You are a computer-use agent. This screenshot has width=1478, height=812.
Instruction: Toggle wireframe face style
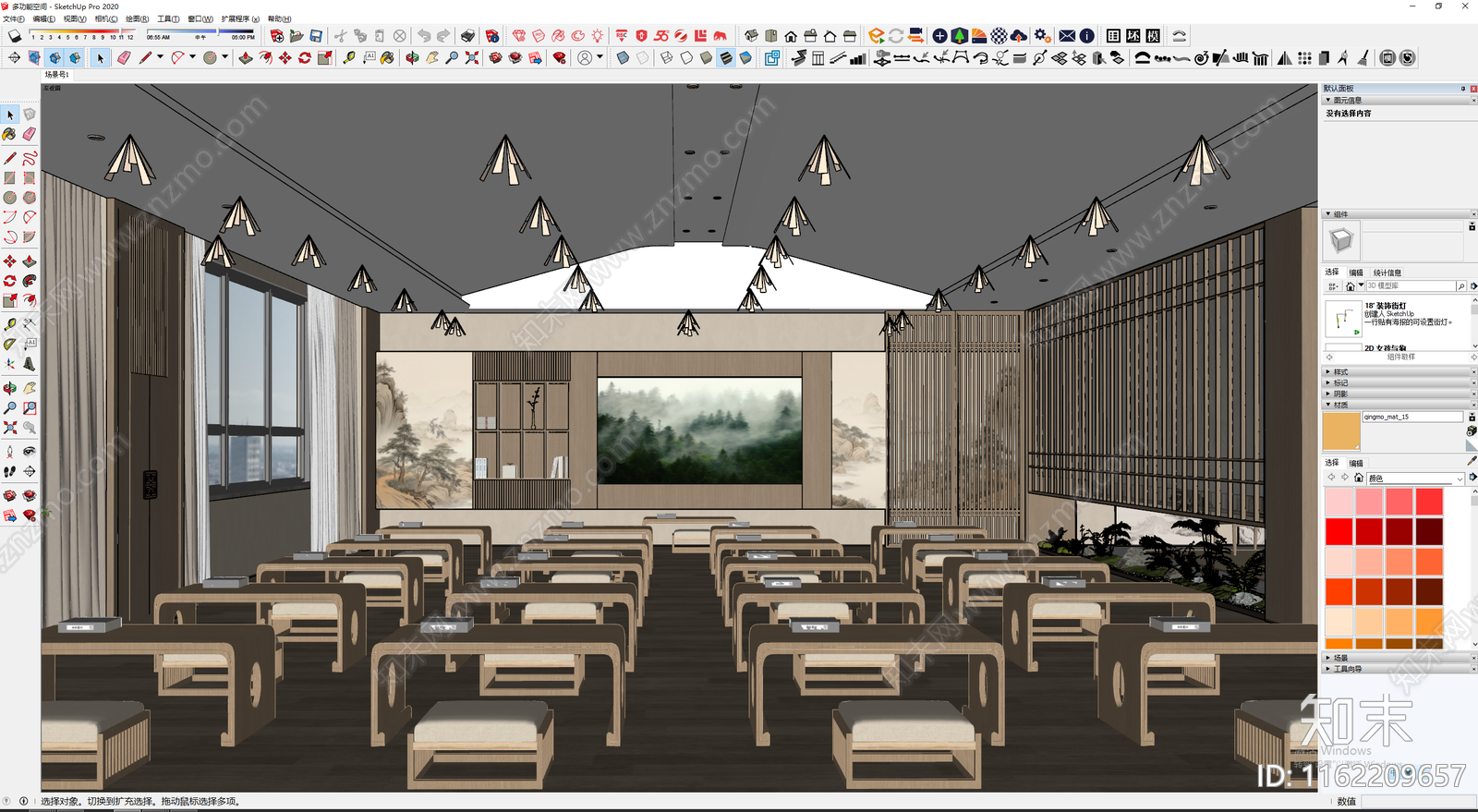667,58
